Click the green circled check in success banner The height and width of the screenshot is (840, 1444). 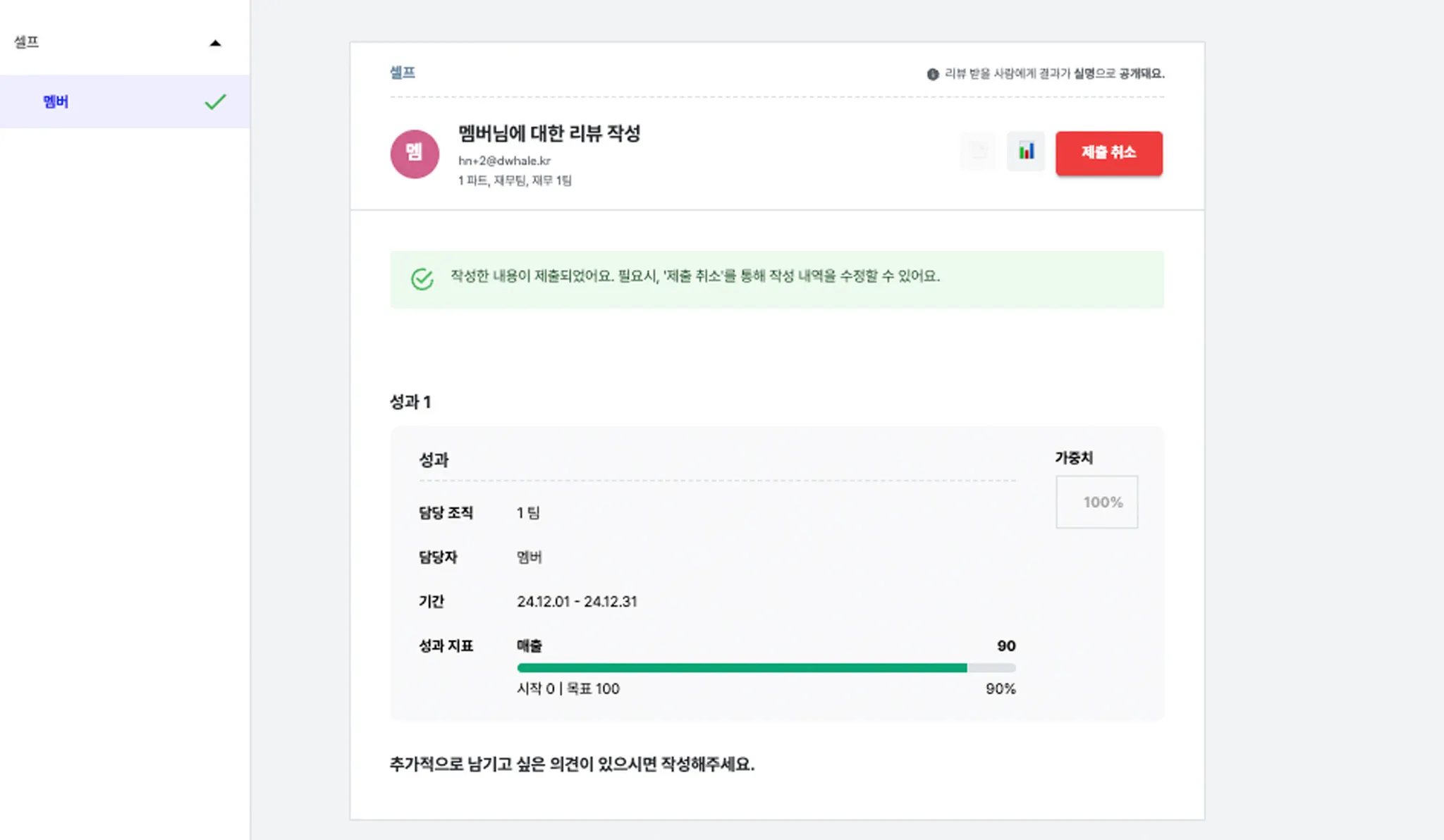point(422,279)
